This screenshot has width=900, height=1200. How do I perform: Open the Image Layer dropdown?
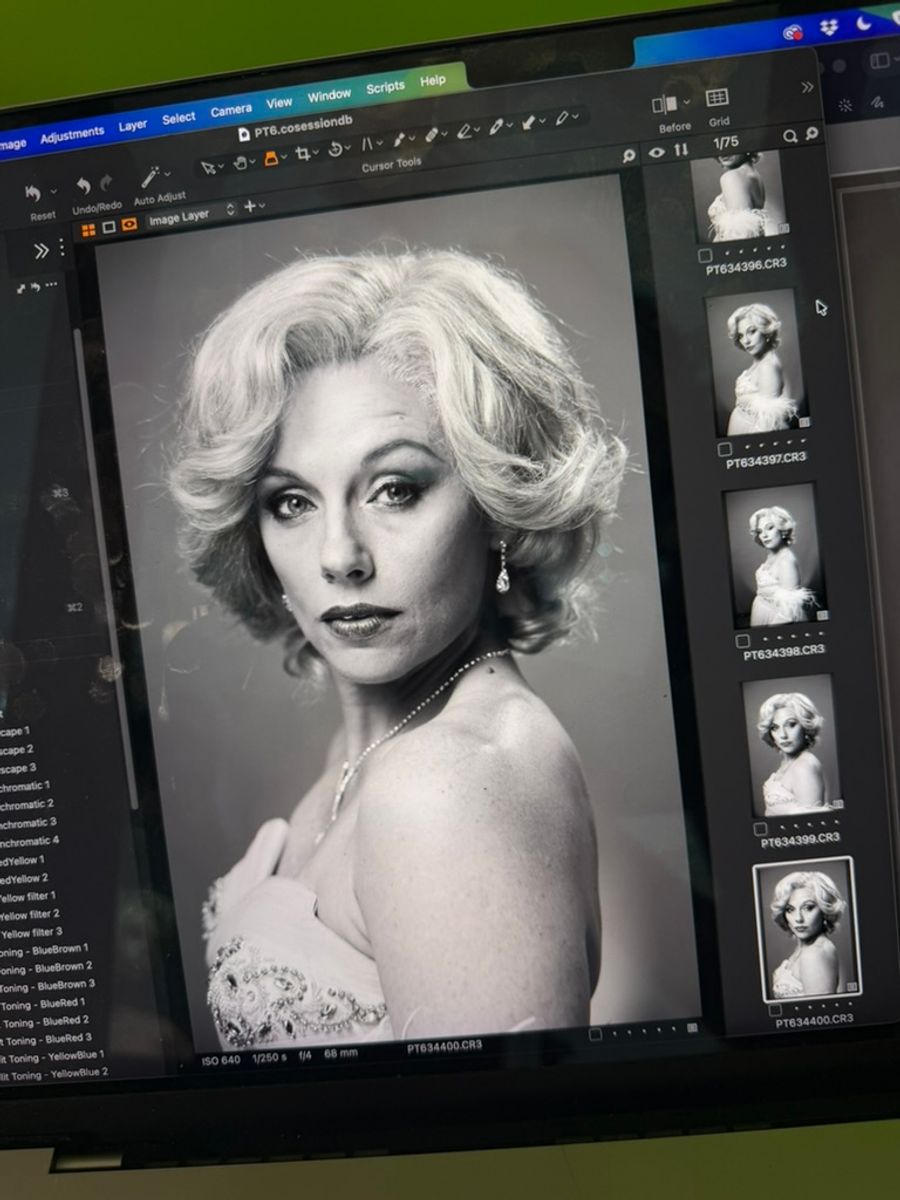191,214
